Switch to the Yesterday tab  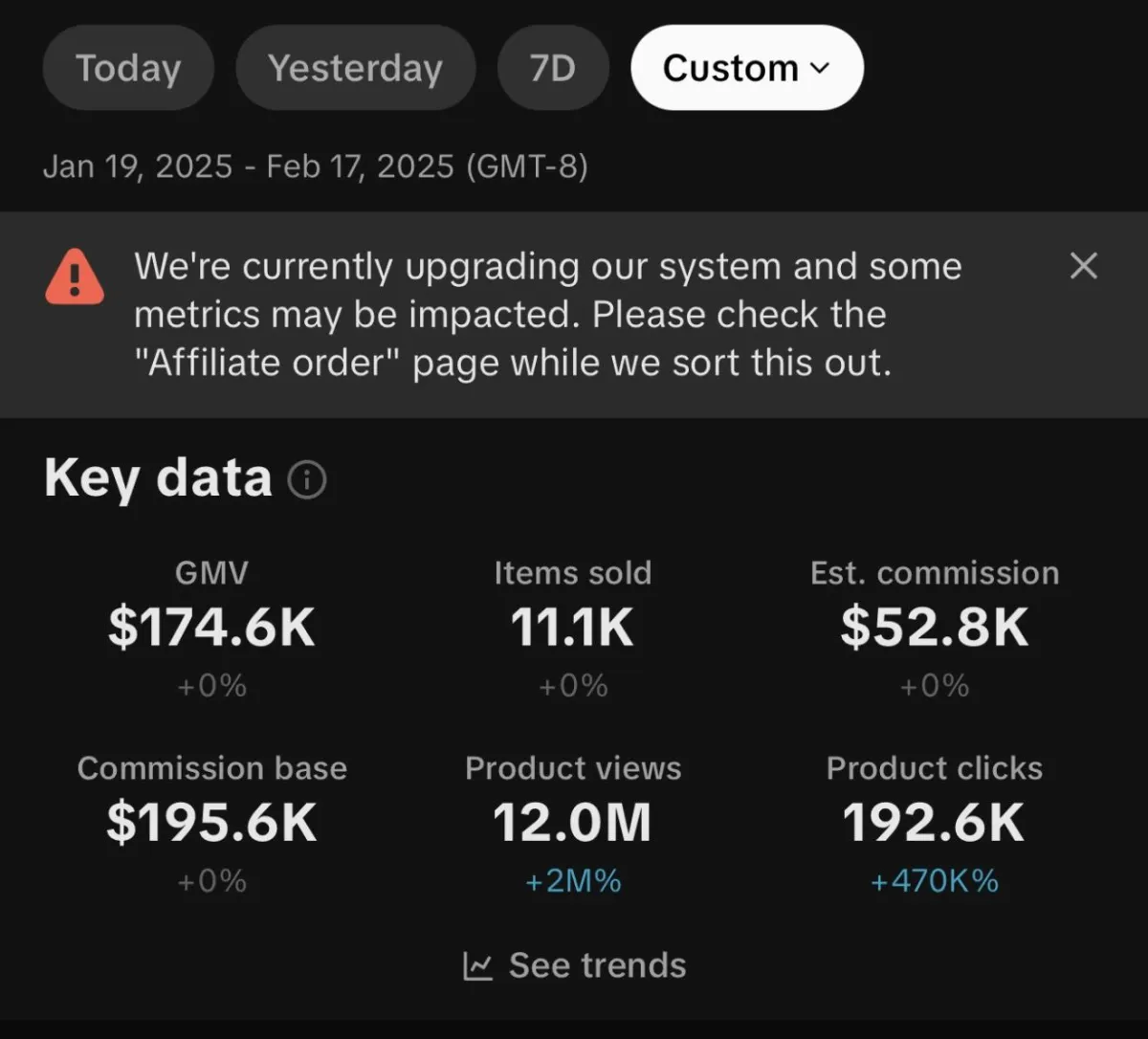click(x=355, y=68)
